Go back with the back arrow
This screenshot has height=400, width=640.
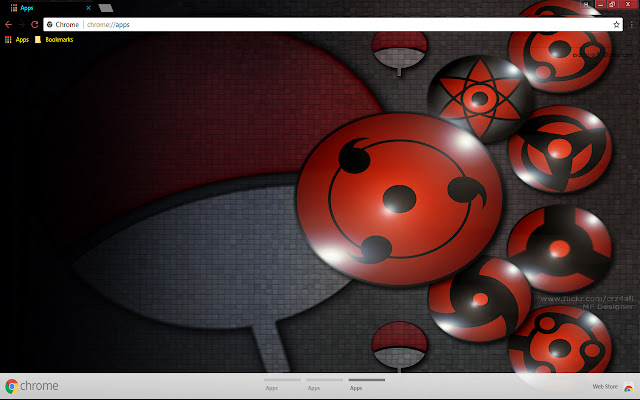(x=8, y=24)
